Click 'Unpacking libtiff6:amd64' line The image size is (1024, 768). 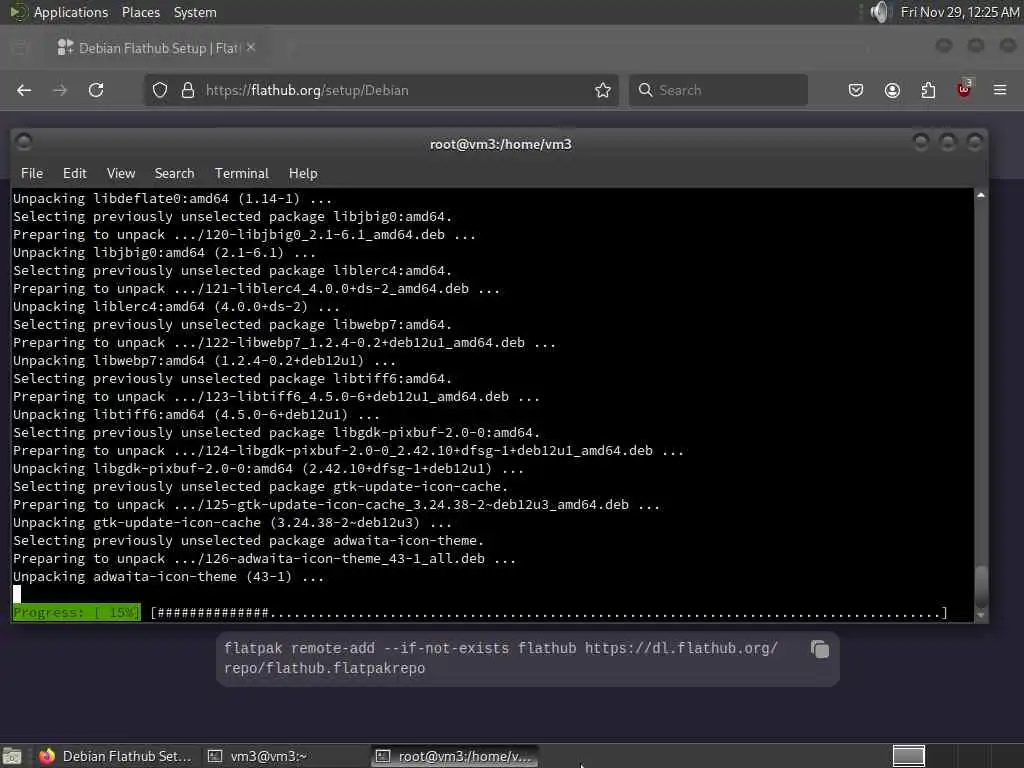[x=196, y=415]
